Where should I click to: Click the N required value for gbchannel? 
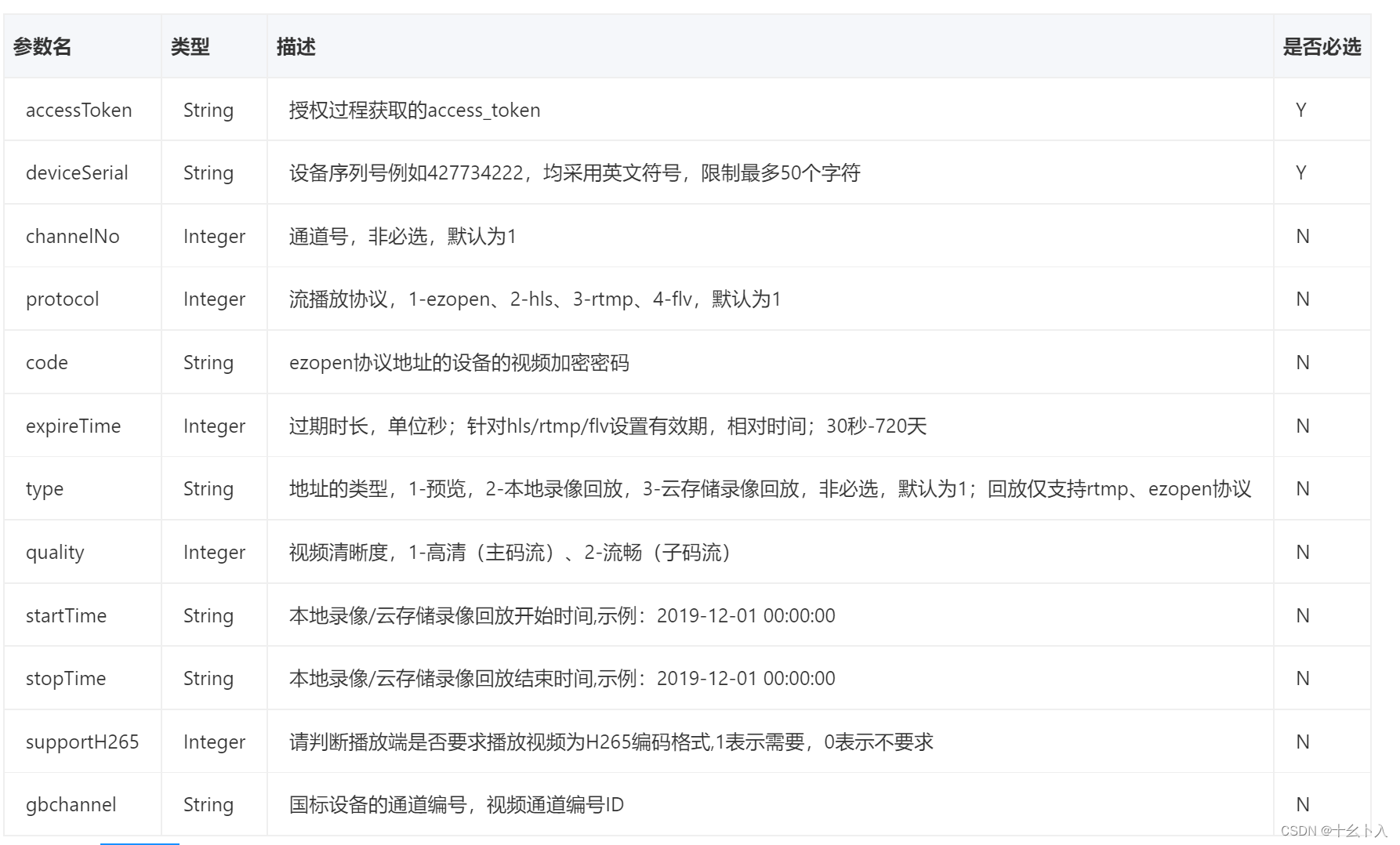[x=1303, y=805]
